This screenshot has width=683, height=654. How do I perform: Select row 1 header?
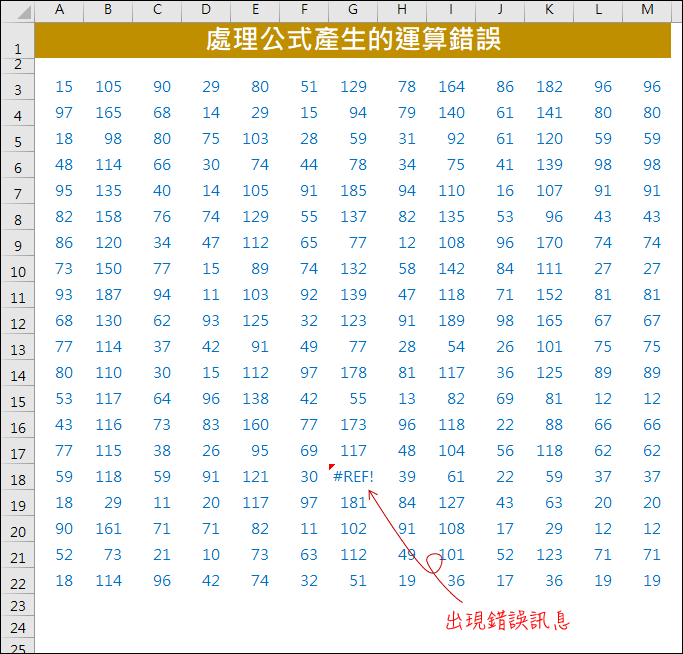(x=17, y=40)
